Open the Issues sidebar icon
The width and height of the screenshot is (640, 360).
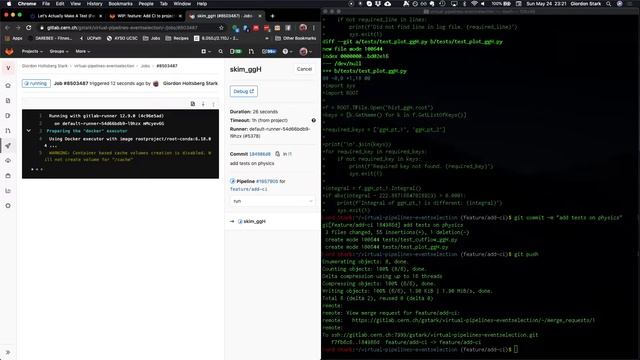(x=8, y=116)
